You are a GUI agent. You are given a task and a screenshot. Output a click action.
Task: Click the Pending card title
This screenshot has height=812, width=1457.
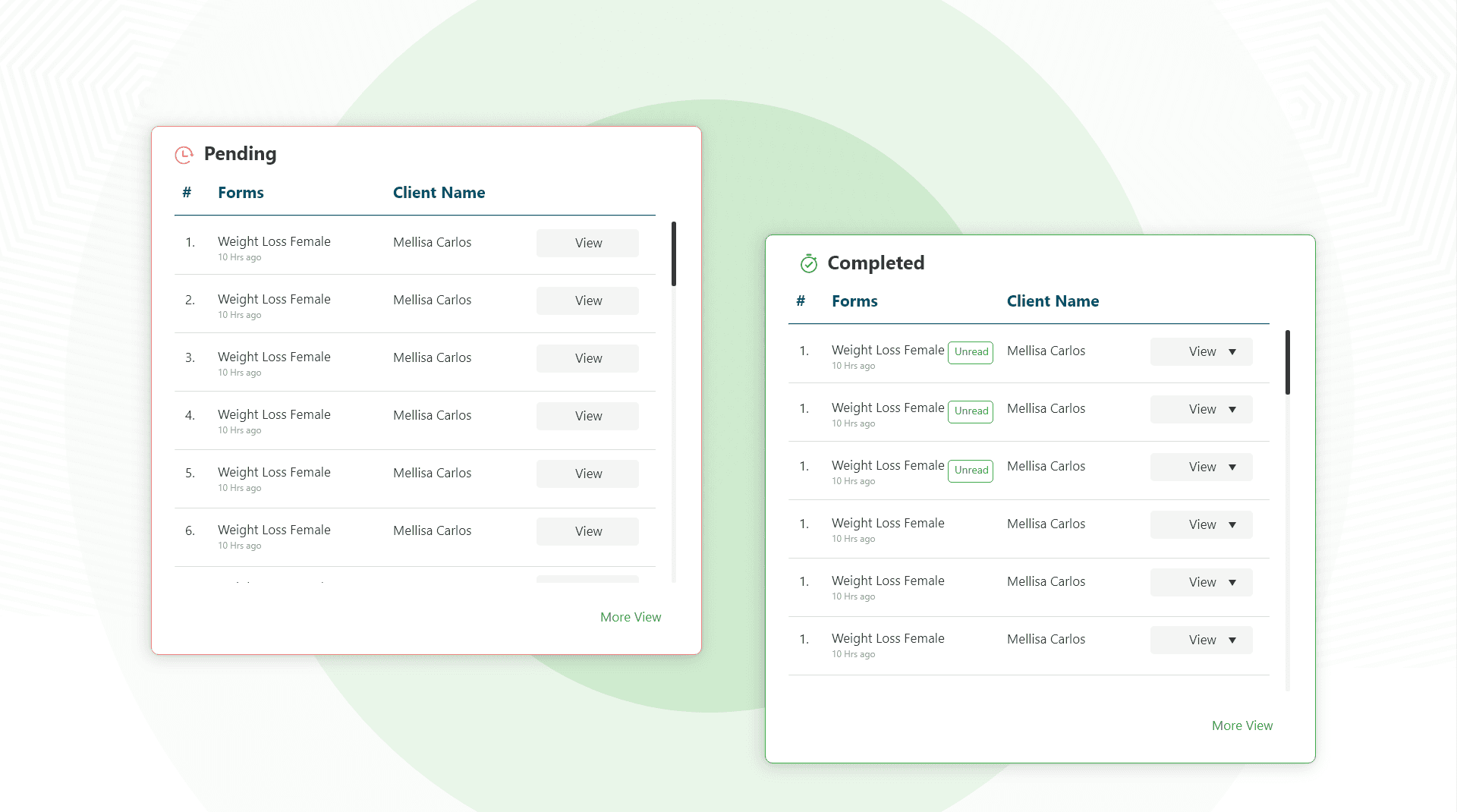point(240,154)
